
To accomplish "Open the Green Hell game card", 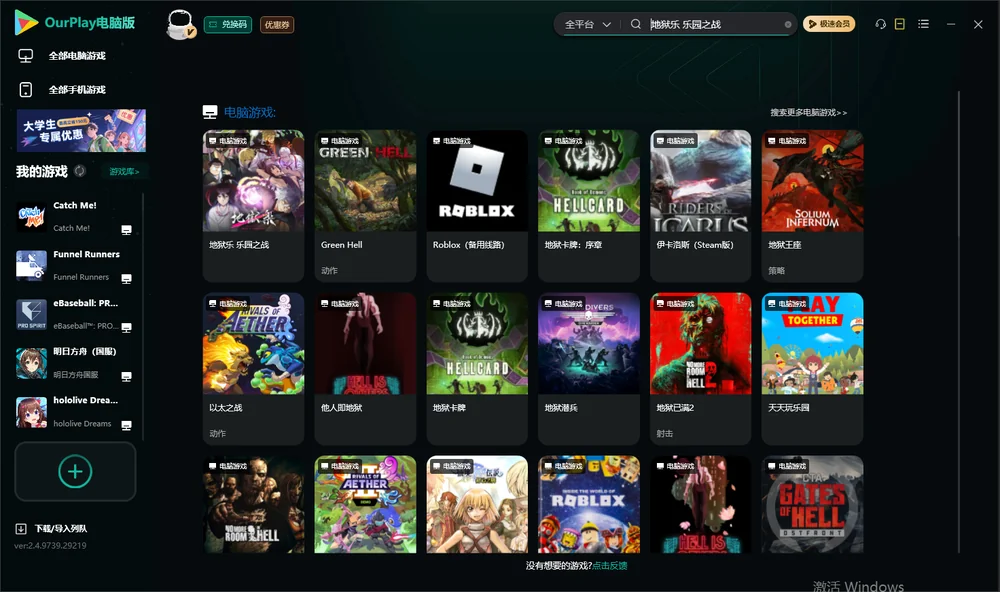I will coord(365,206).
